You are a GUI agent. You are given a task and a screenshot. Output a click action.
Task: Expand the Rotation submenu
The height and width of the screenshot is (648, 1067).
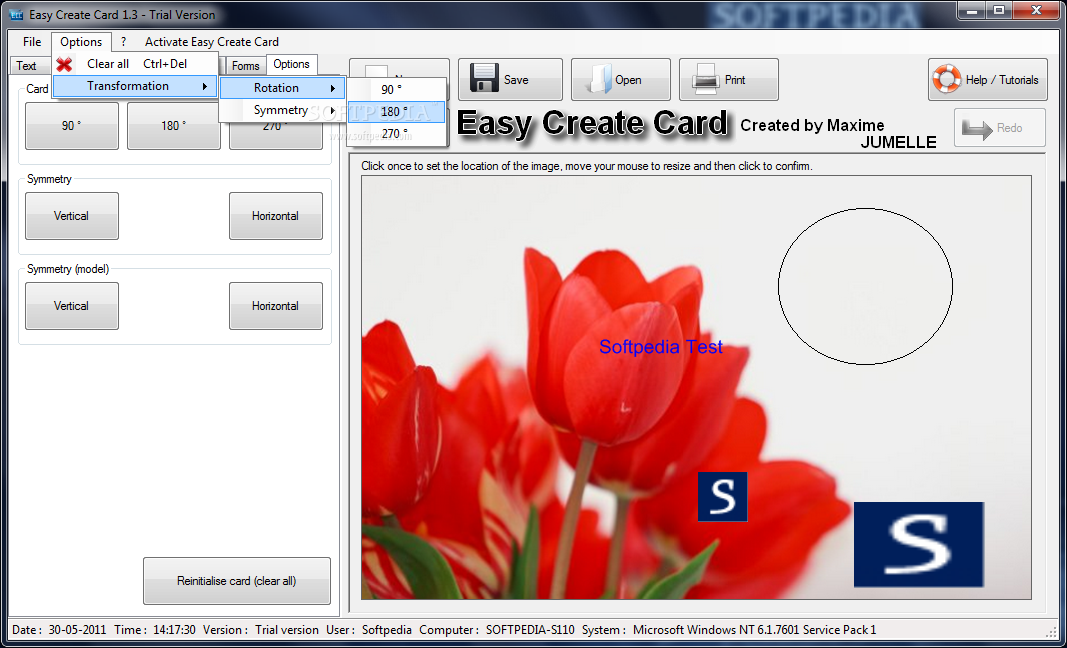pyautogui.click(x=282, y=88)
